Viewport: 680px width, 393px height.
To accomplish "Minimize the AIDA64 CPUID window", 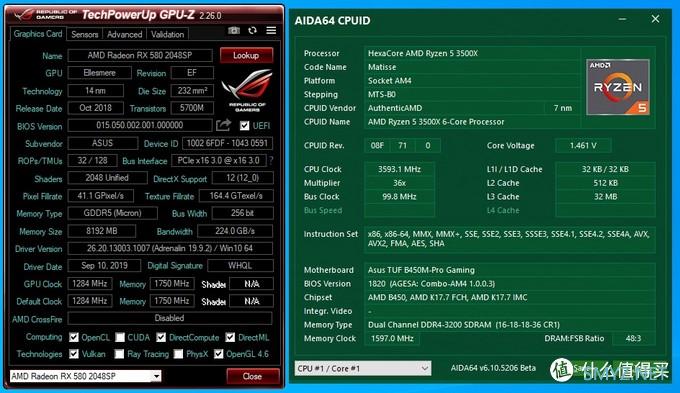I will 622,19.
